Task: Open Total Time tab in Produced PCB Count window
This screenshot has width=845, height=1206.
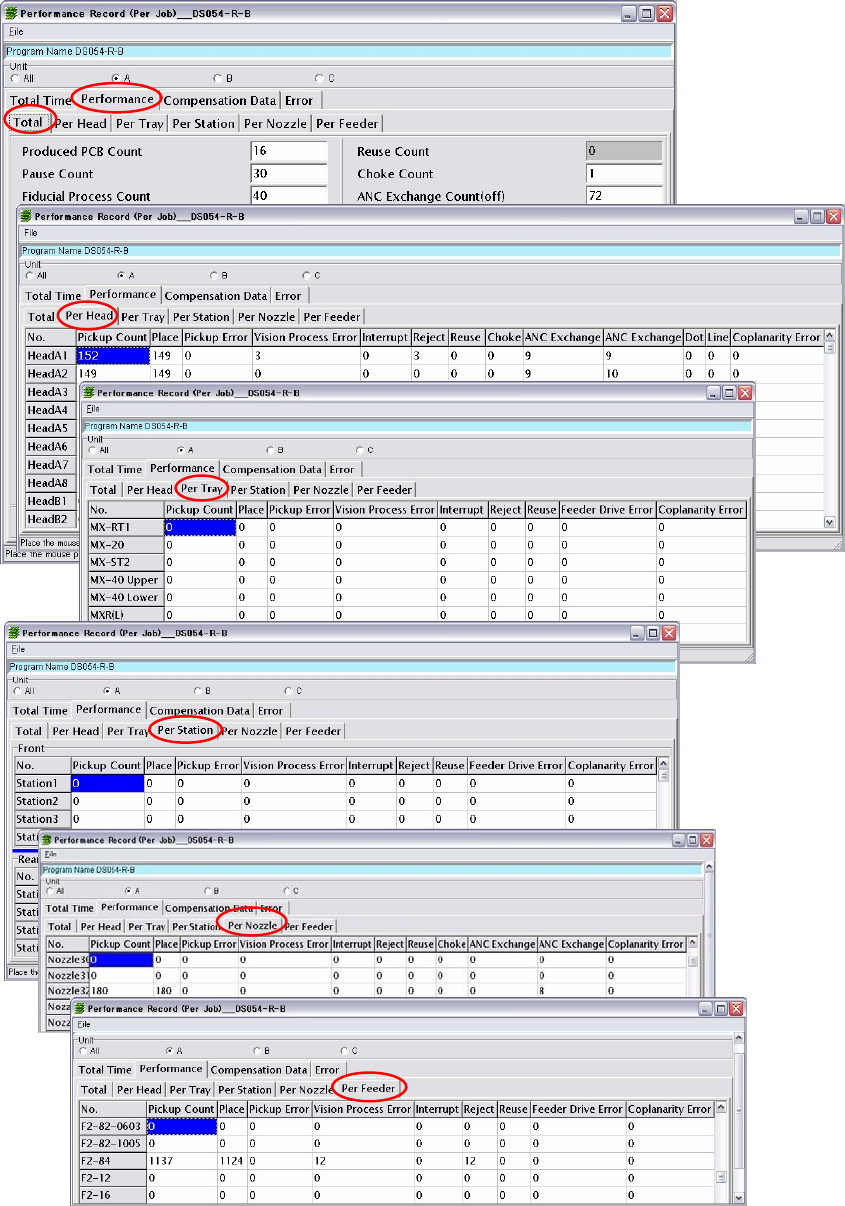Action: coord(41,101)
